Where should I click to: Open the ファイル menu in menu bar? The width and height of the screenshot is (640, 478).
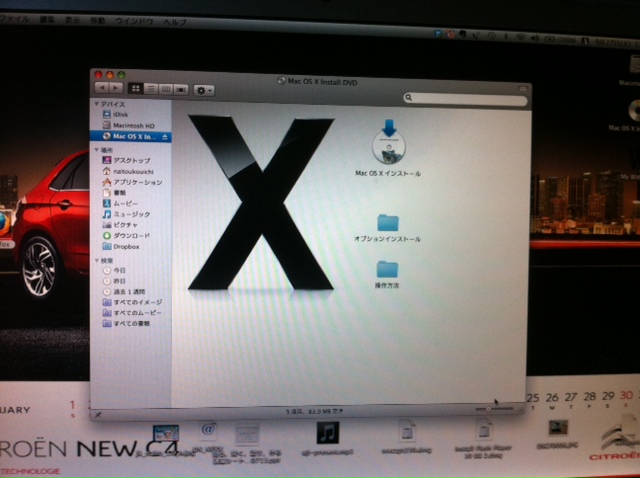click(x=17, y=18)
